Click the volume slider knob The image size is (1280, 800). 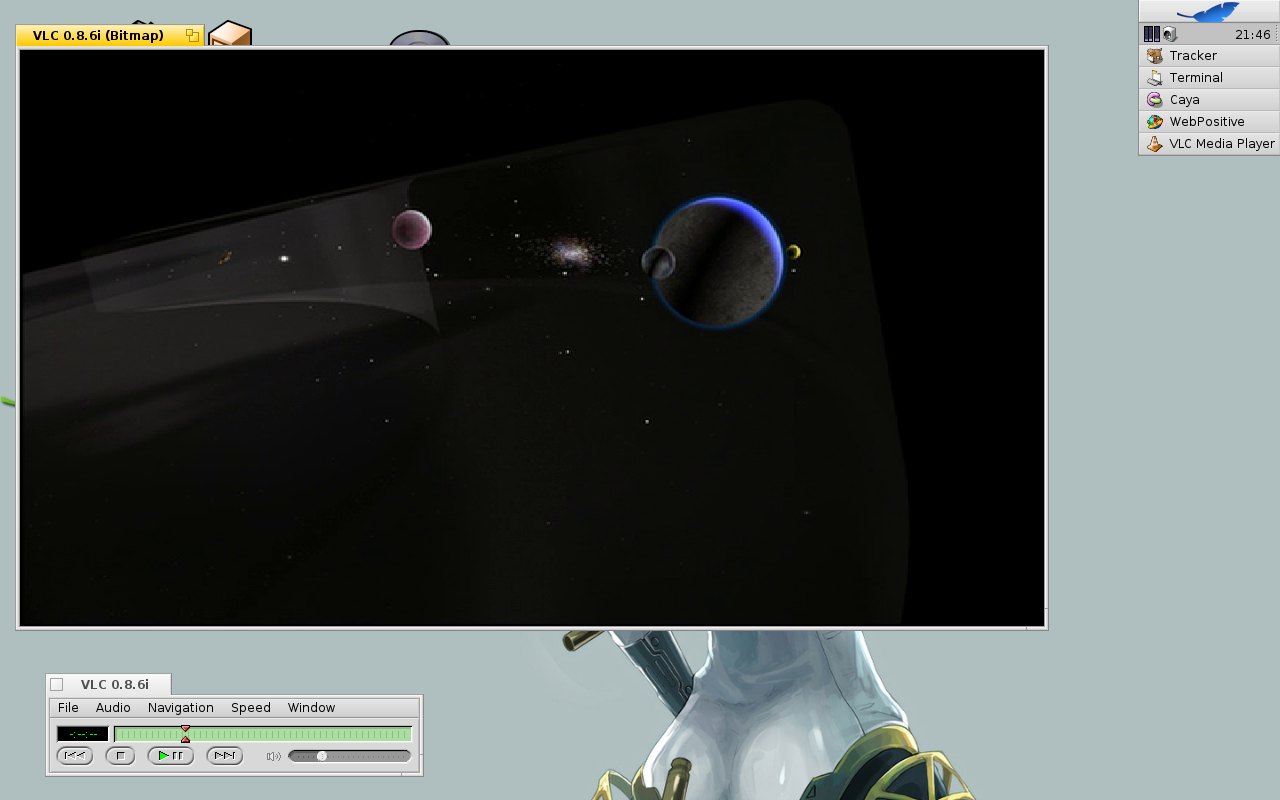[322, 756]
